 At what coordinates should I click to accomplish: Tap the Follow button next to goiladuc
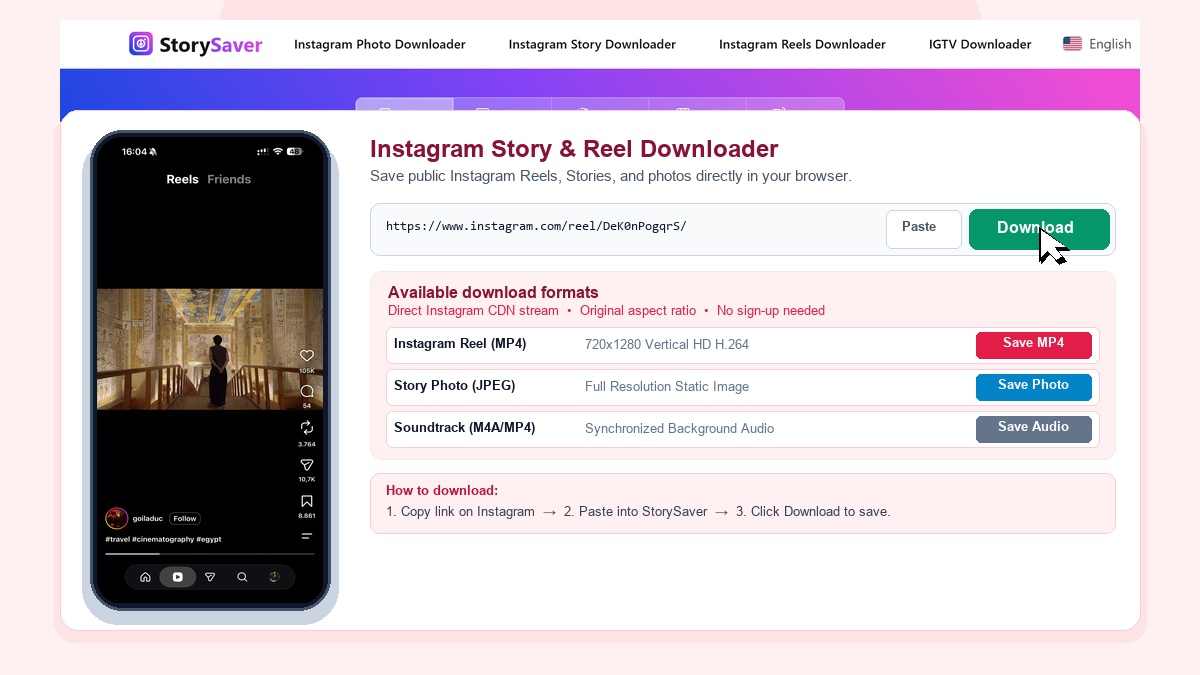point(184,518)
